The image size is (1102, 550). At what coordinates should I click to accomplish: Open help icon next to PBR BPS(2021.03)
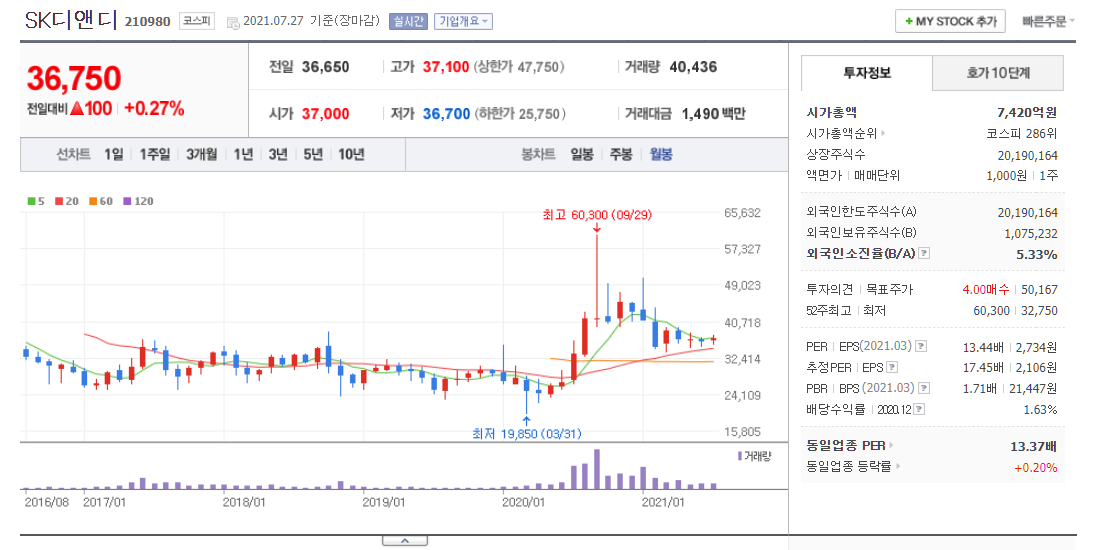pos(924,388)
